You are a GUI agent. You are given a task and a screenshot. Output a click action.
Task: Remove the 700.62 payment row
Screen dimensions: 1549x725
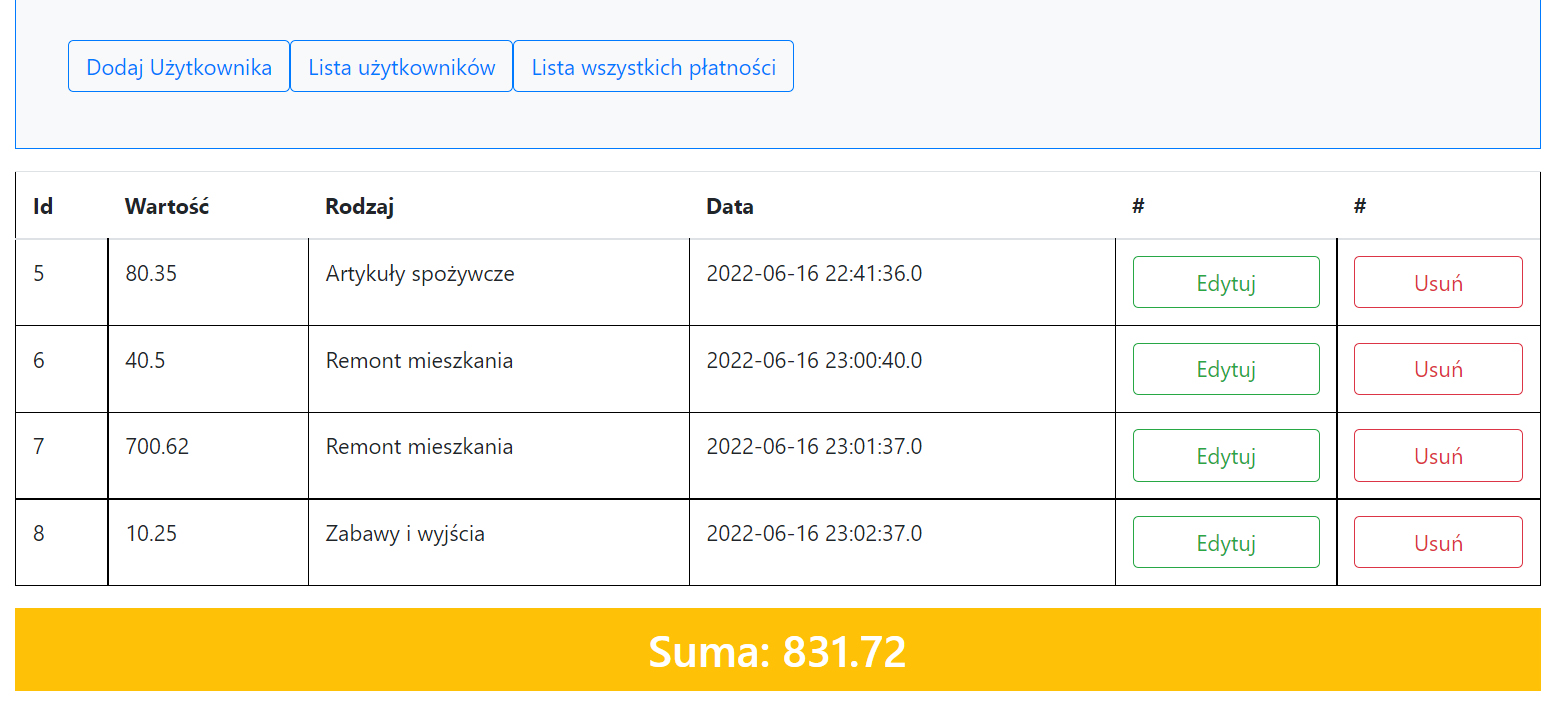pyautogui.click(x=1438, y=456)
